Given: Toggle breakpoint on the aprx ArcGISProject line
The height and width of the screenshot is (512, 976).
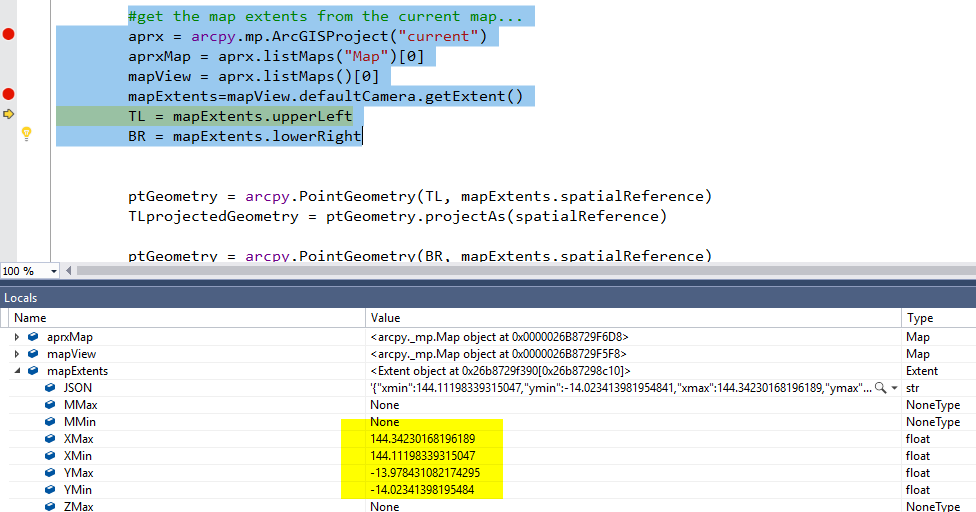Looking at the screenshot, I should pyautogui.click(x=8, y=34).
